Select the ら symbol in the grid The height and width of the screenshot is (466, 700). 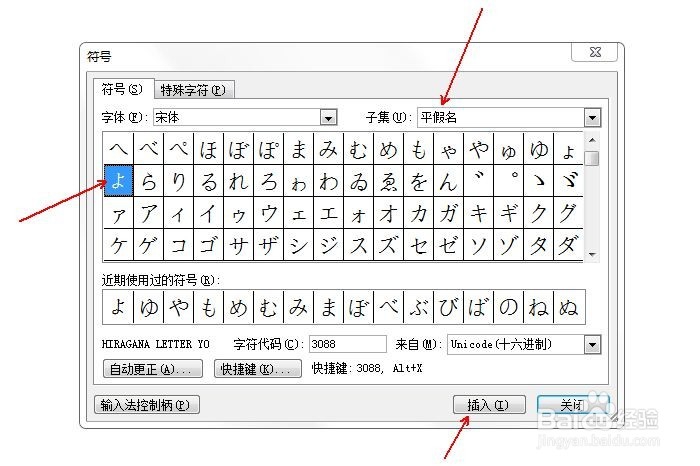click(149, 181)
